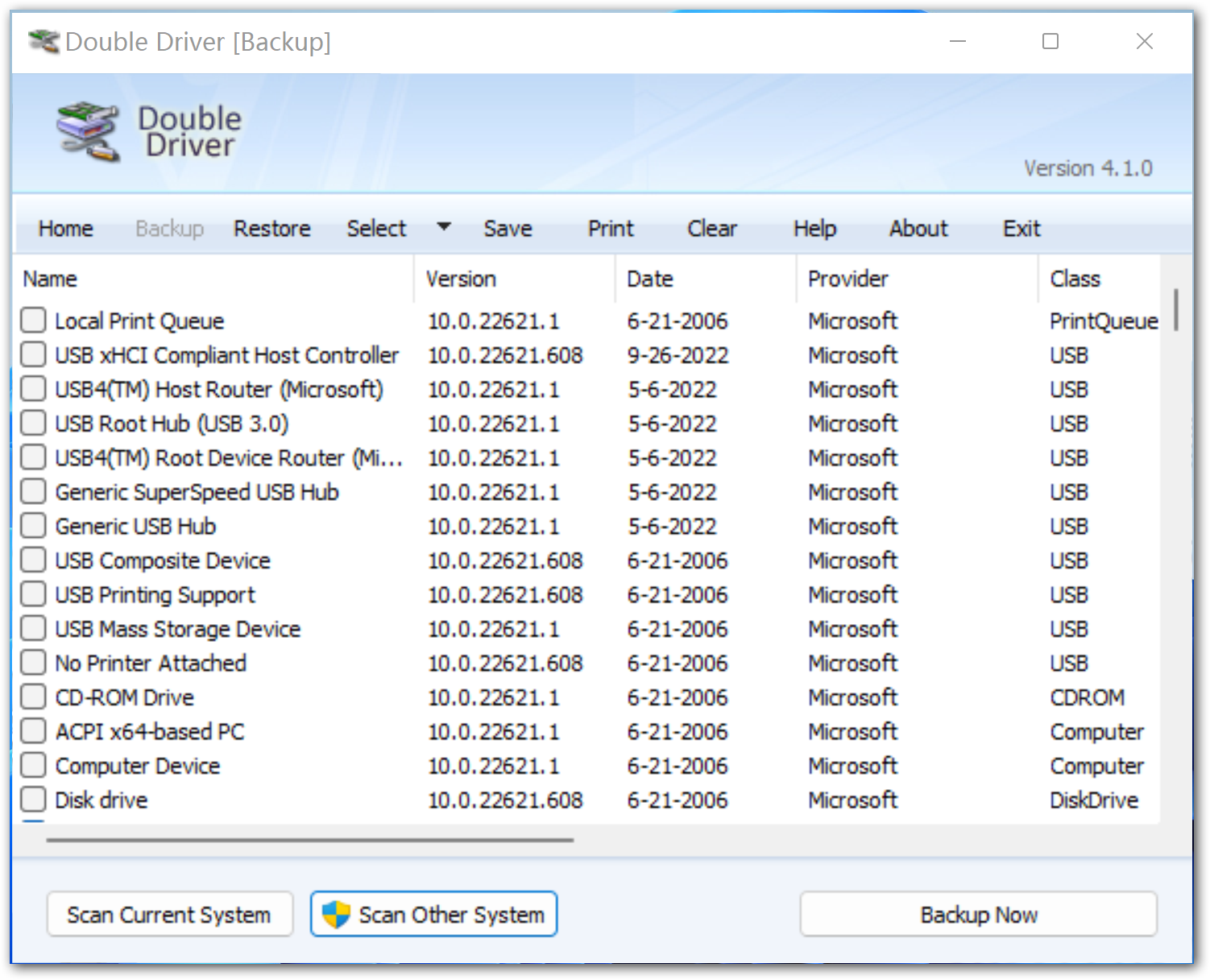Screen dimensions: 1210x980
Task: Open the About menu item
Action: click(918, 229)
